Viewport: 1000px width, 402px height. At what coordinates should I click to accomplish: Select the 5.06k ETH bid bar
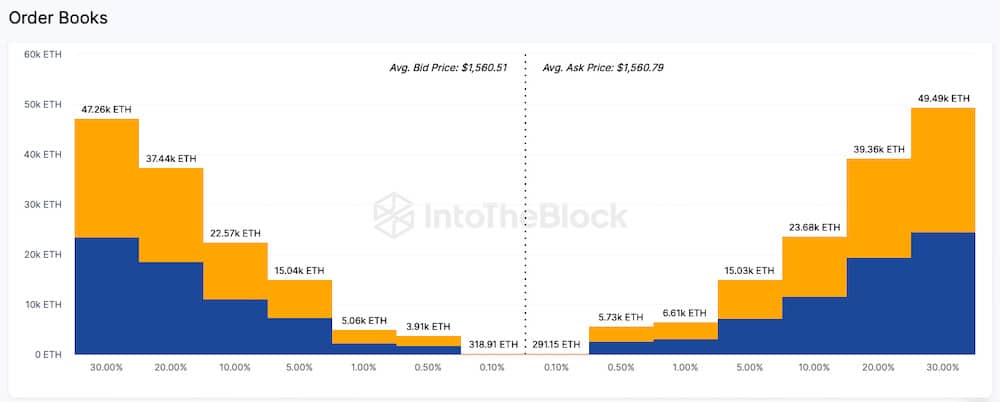click(x=364, y=337)
